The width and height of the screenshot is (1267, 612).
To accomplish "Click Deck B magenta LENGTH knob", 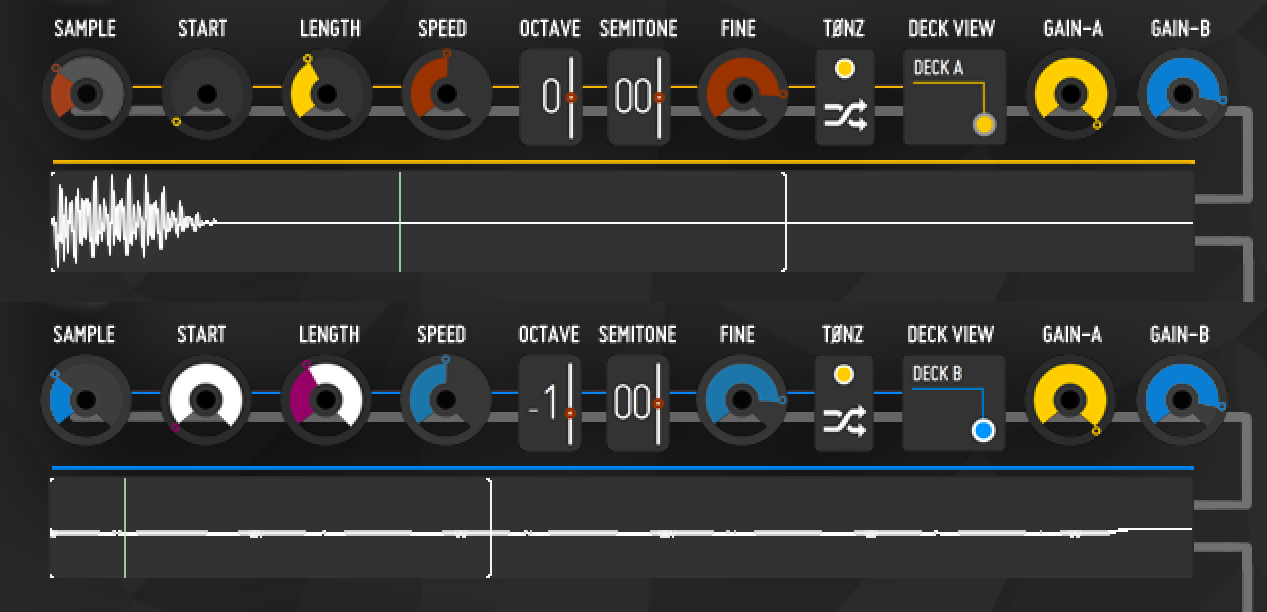I will [x=326, y=400].
